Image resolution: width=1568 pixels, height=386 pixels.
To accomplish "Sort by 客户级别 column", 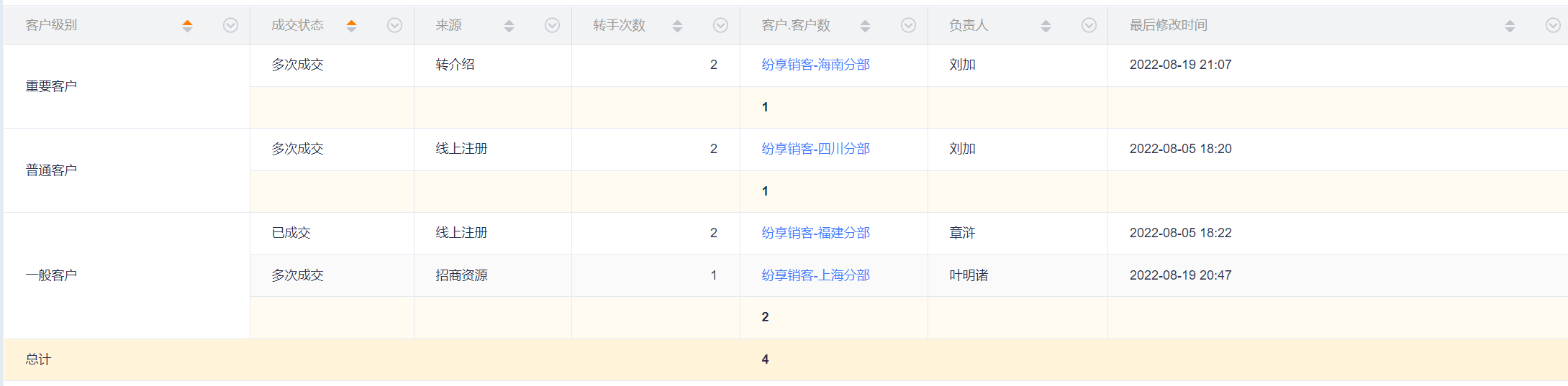I will 187,26.
